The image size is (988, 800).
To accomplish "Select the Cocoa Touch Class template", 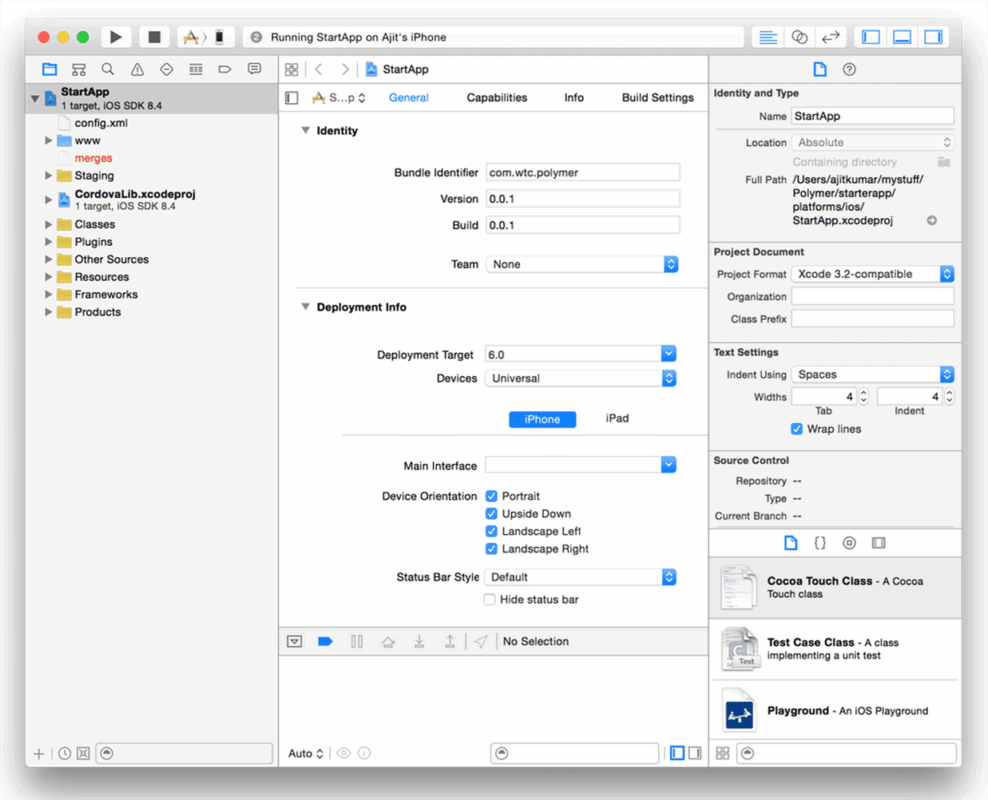I will click(835, 588).
